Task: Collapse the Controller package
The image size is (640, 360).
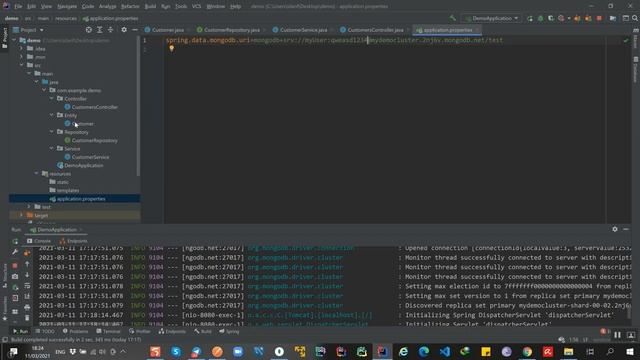Action: pyautogui.click(x=52, y=99)
